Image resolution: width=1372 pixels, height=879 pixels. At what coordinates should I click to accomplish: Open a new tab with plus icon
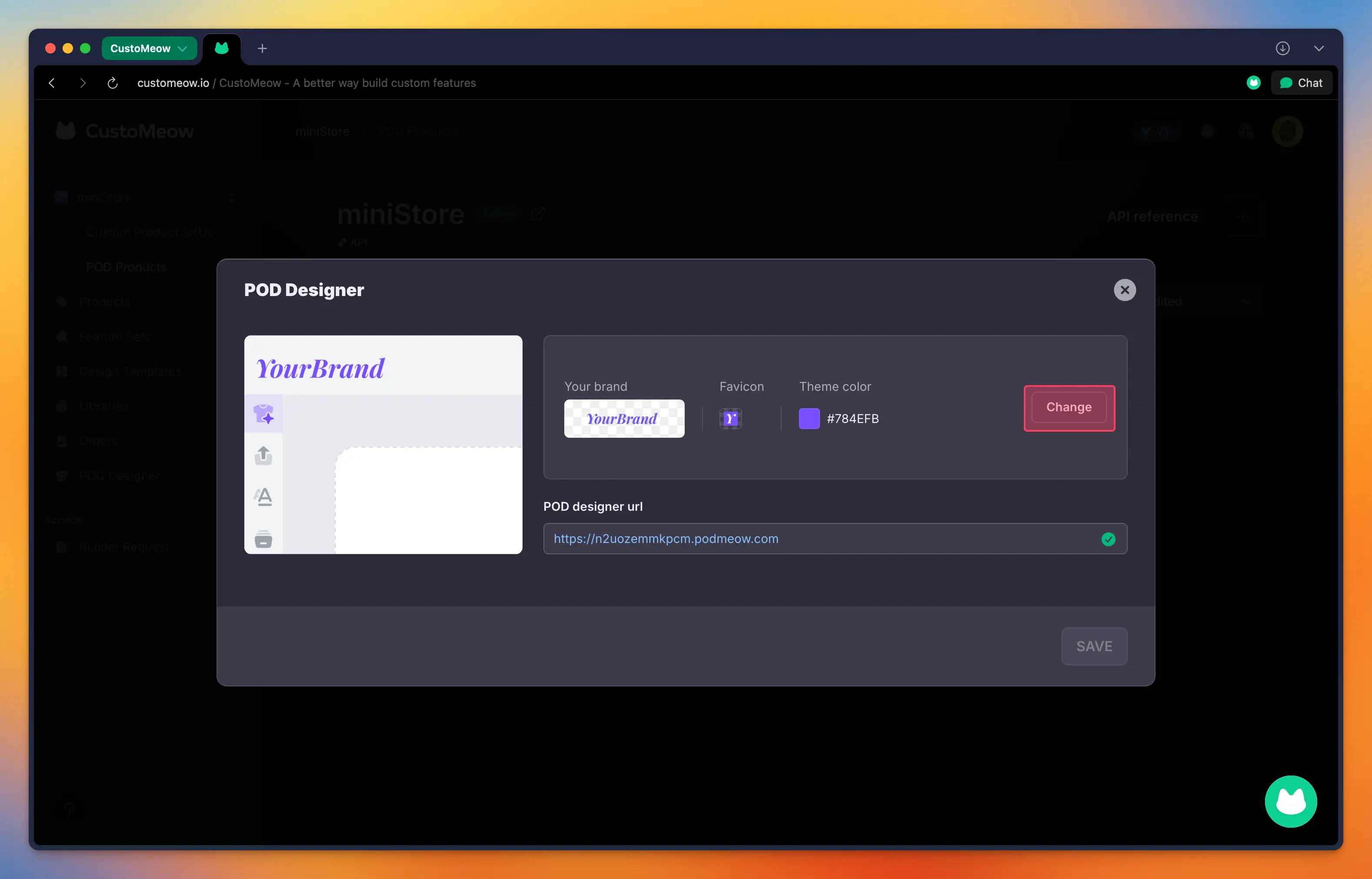(x=262, y=49)
